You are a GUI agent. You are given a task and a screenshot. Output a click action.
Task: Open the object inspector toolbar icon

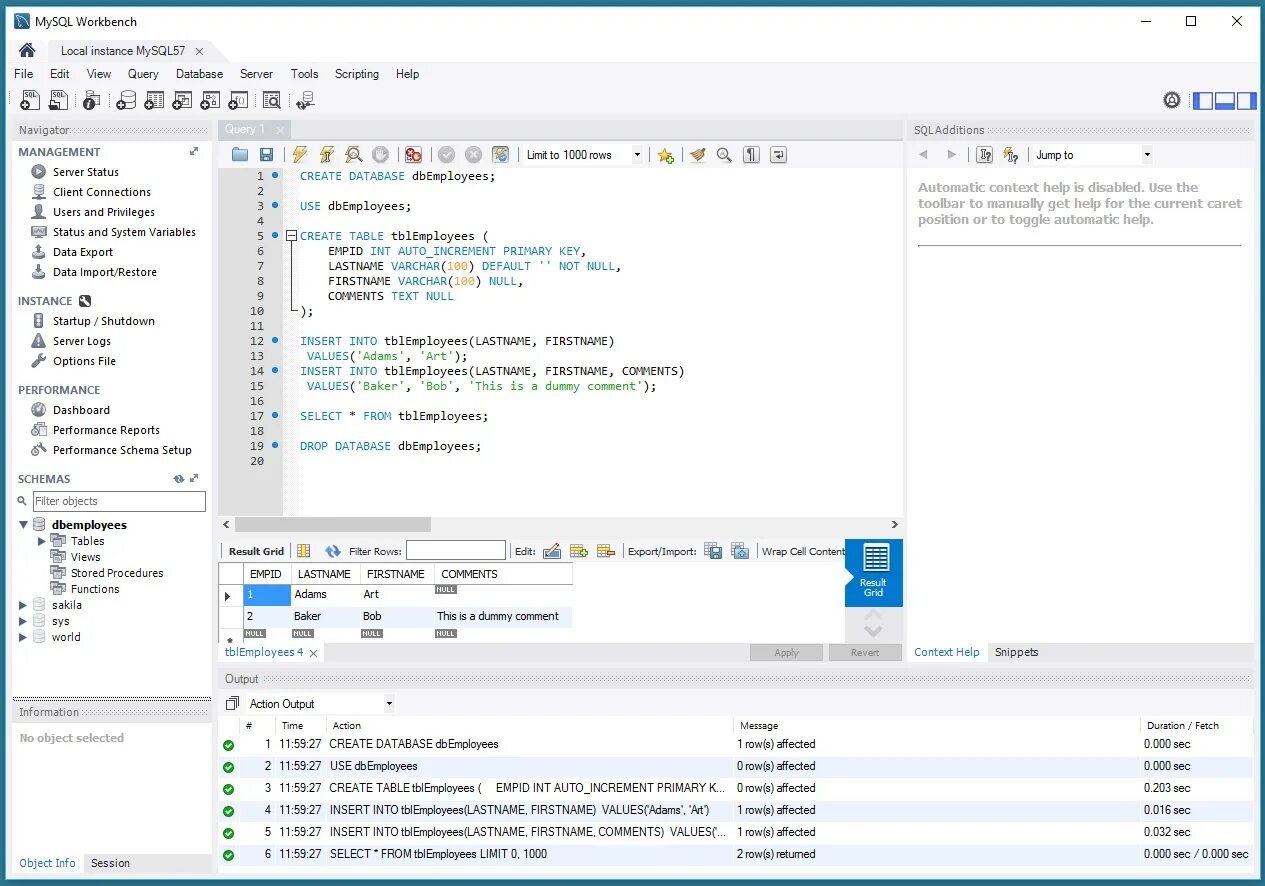tap(91, 100)
